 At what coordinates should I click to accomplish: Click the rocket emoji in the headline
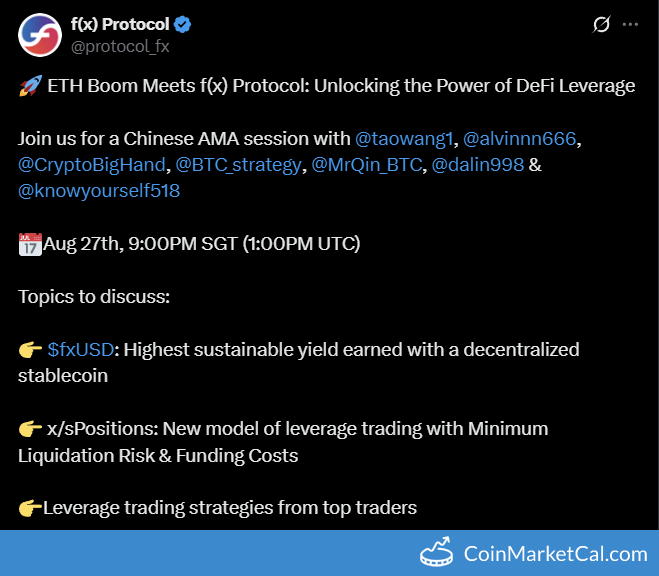pyautogui.click(x=30, y=86)
